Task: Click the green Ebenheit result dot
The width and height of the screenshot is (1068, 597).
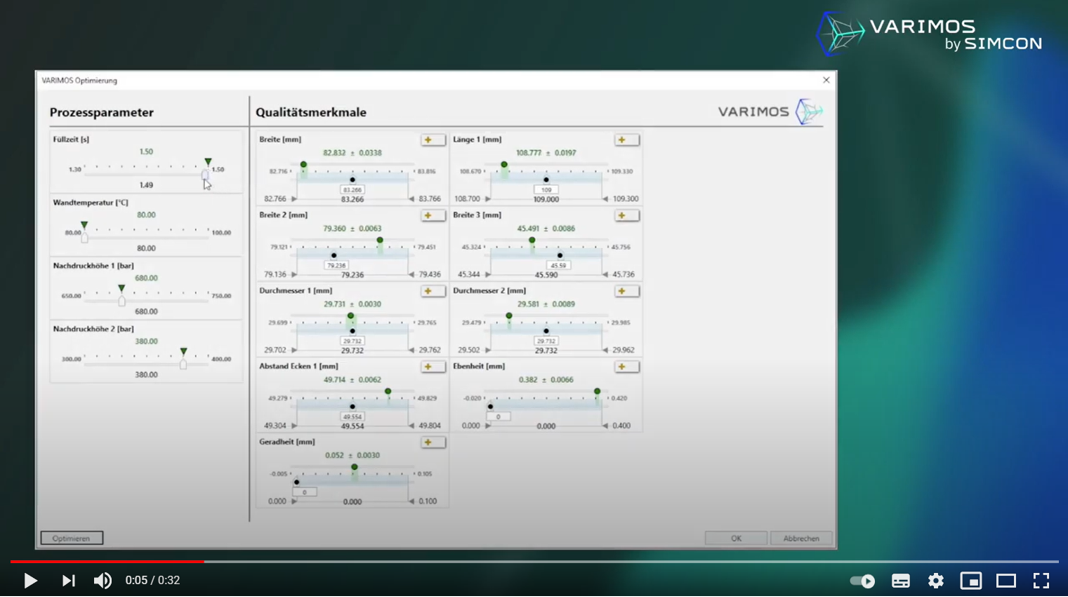Action: 597,392
